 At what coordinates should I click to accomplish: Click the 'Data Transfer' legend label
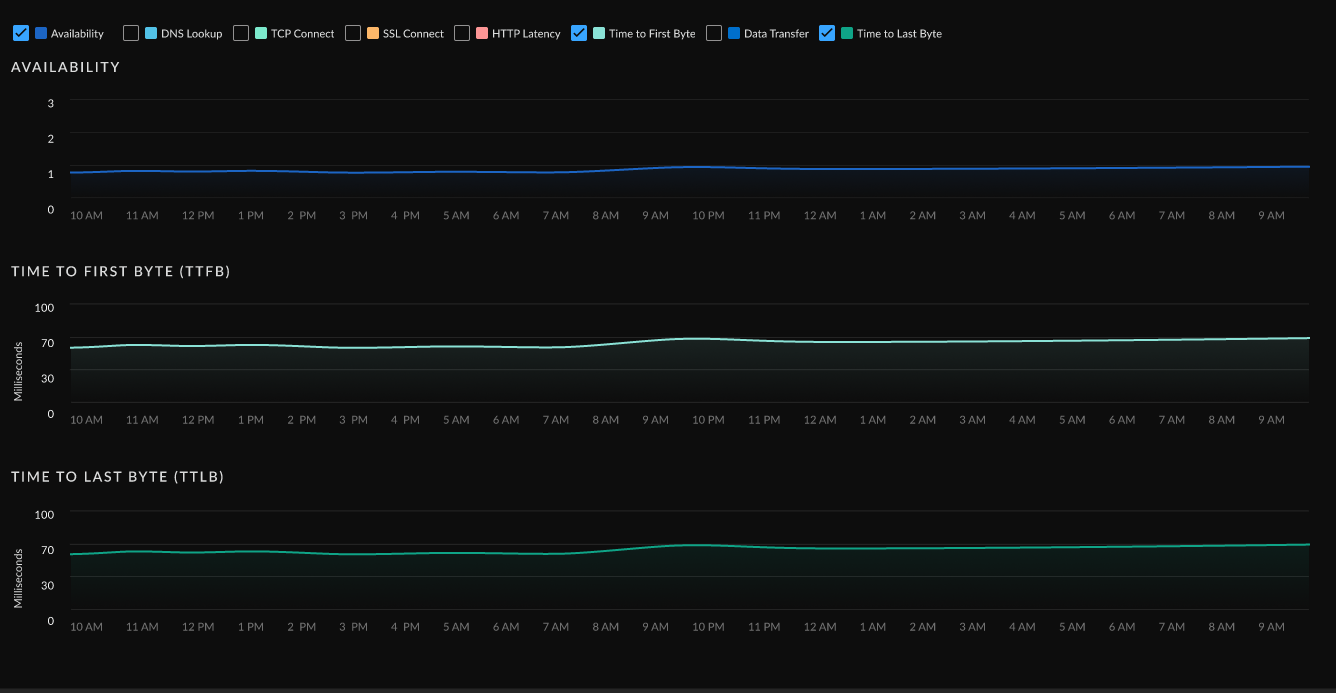(x=776, y=34)
